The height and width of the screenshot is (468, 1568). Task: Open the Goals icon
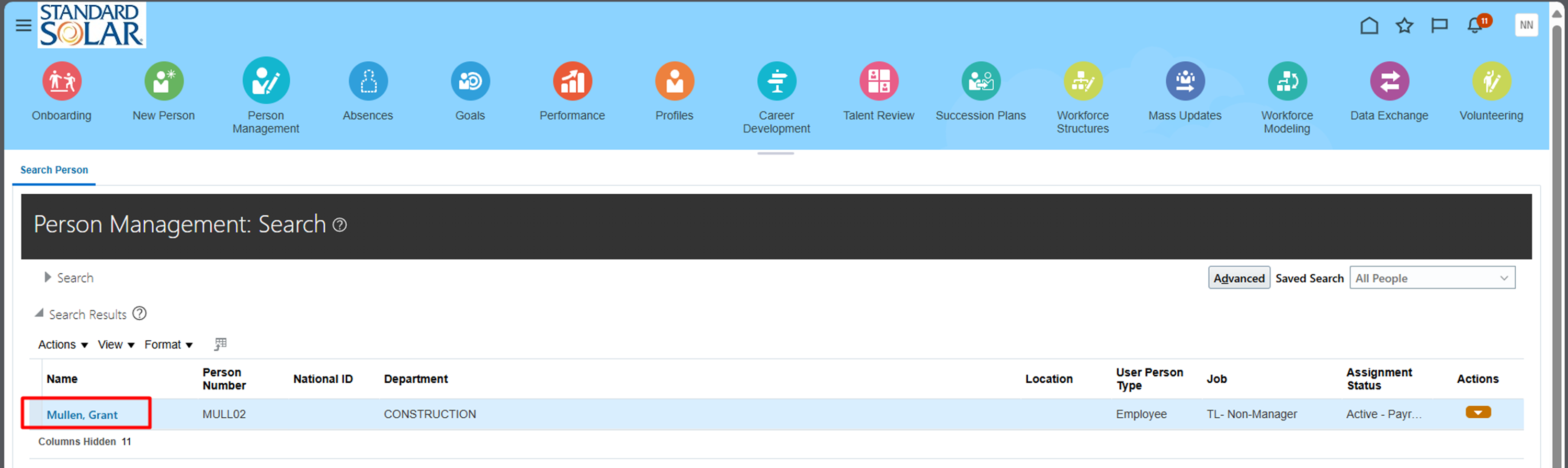click(x=471, y=81)
